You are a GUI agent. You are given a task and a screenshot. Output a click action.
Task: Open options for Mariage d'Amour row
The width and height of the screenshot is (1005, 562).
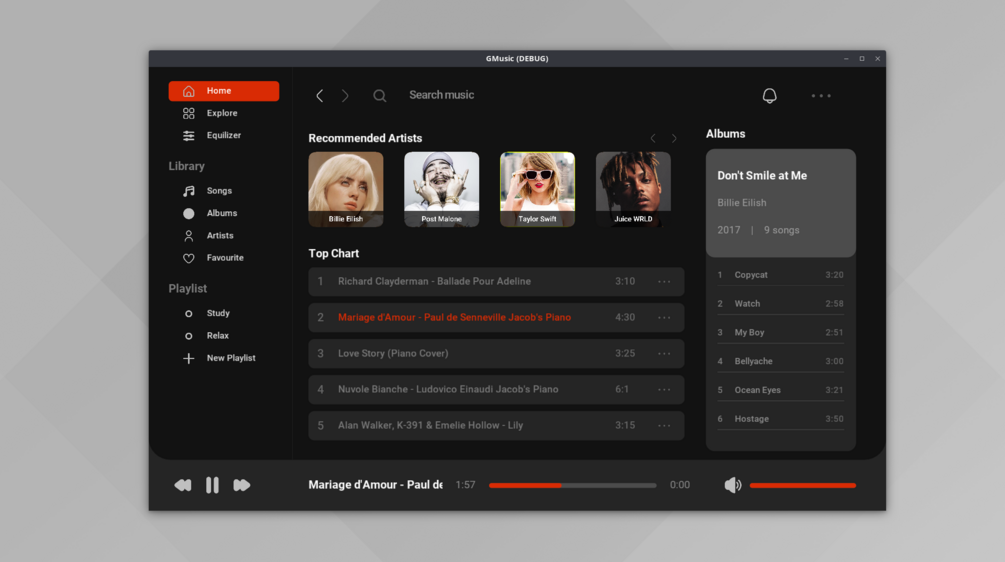click(664, 317)
